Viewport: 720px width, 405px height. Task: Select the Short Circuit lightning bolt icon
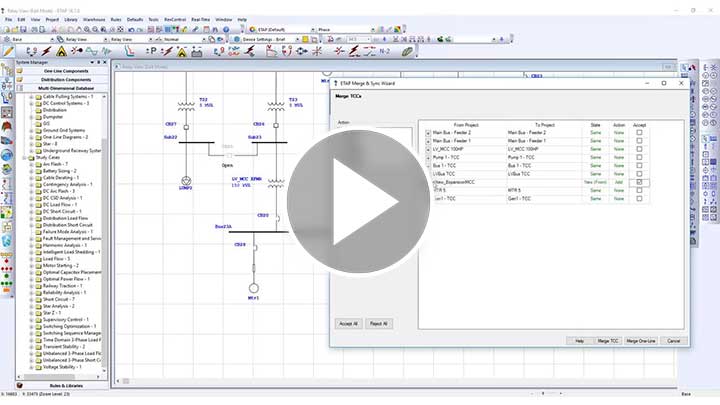click(46, 51)
